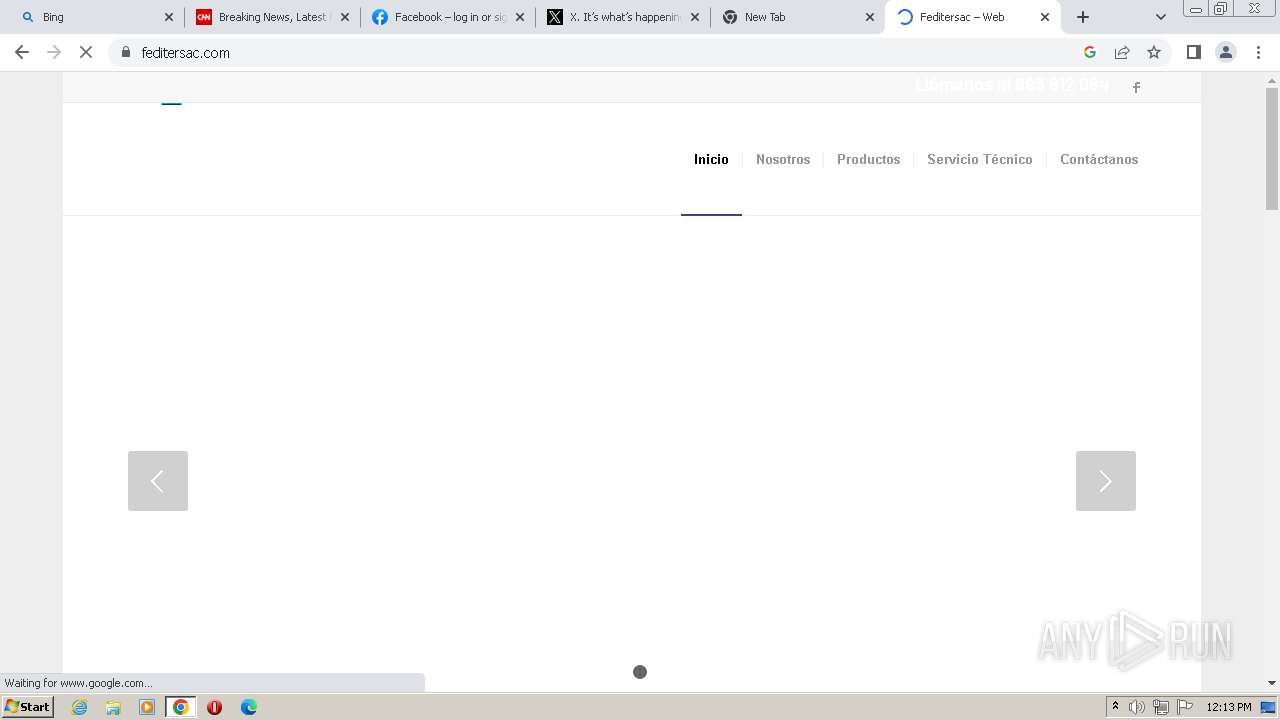Click the page scroll-up arrow
This screenshot has width=1280, height=720.
[x=1272, y=80]
